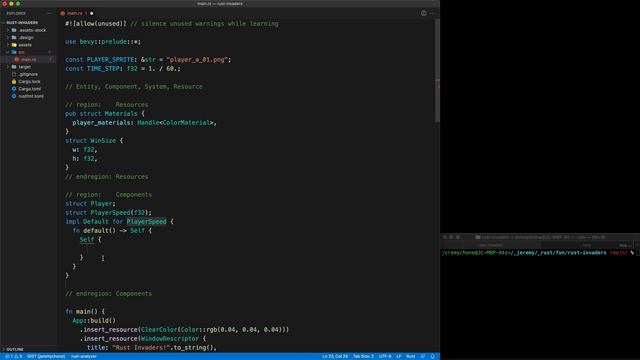
Task: Click the Cargo.lock lock icon
Action: point(14,82)
